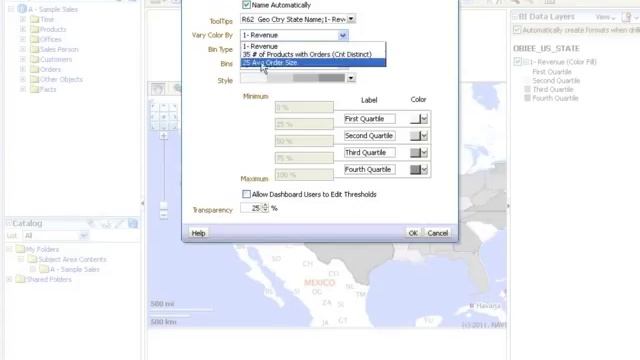Decrease Transparency with down arrow
The image size is (640, 360).
coord(265,211)
